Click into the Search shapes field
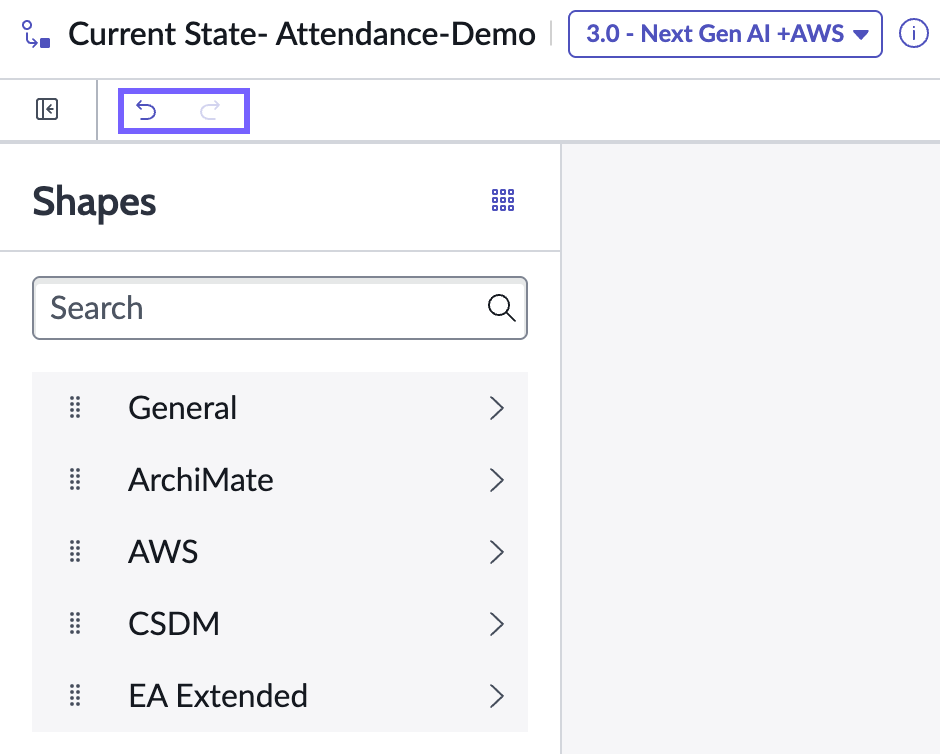The image size is (940, 754). point(280,308)
